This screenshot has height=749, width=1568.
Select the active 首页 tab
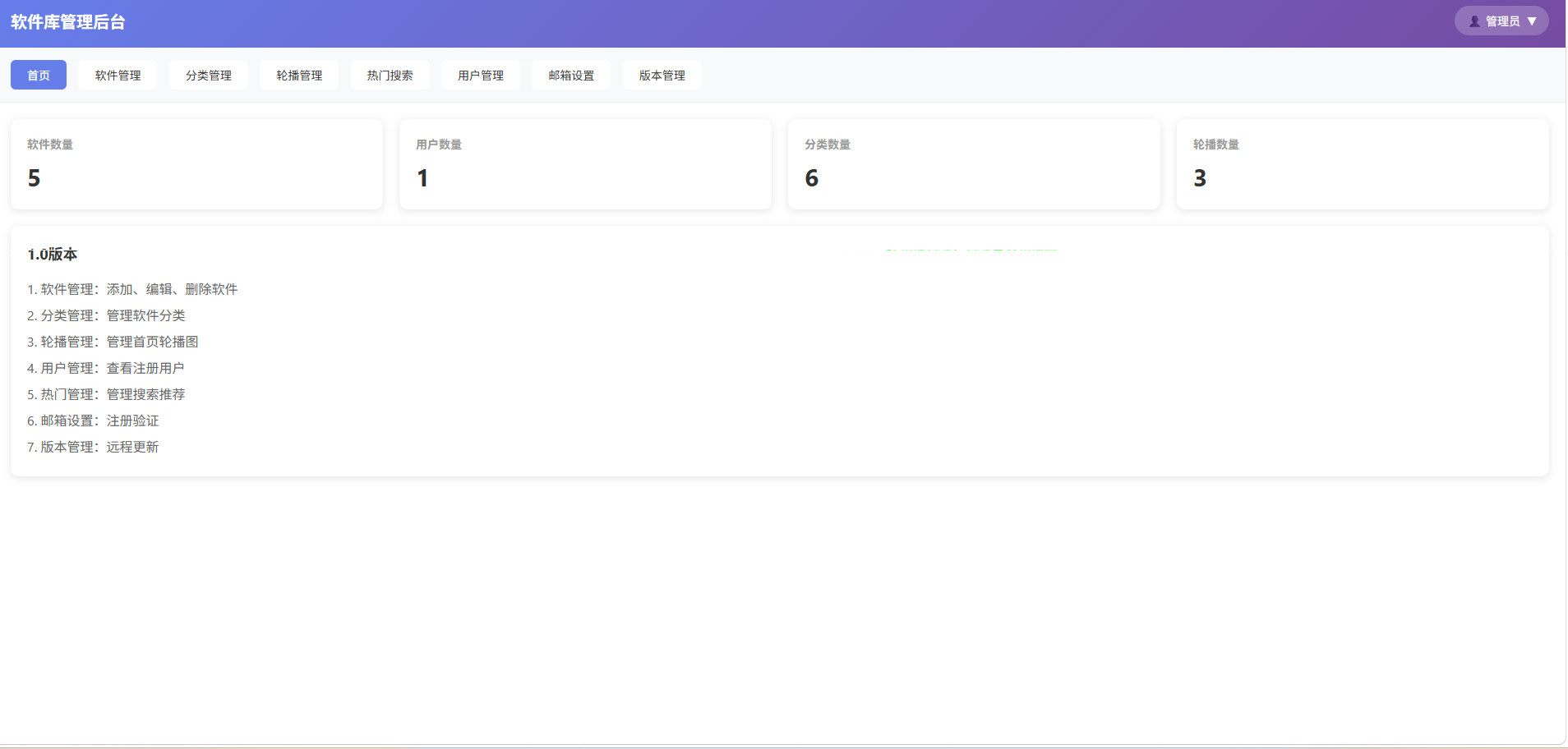38,75
